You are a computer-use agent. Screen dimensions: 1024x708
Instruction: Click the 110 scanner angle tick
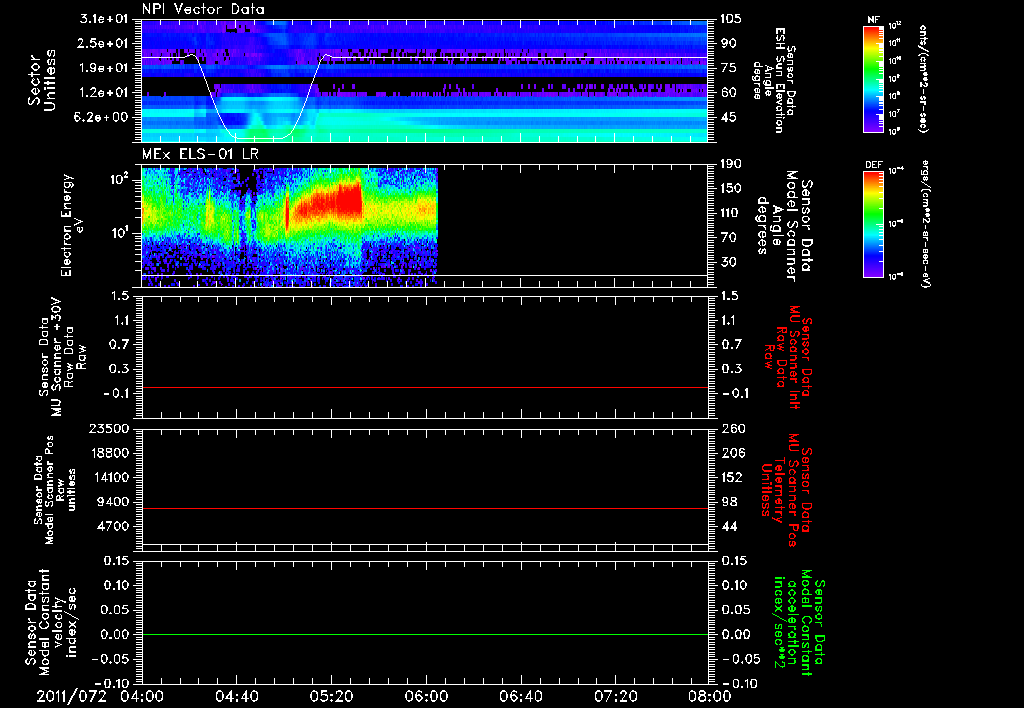tap(731, 213)
